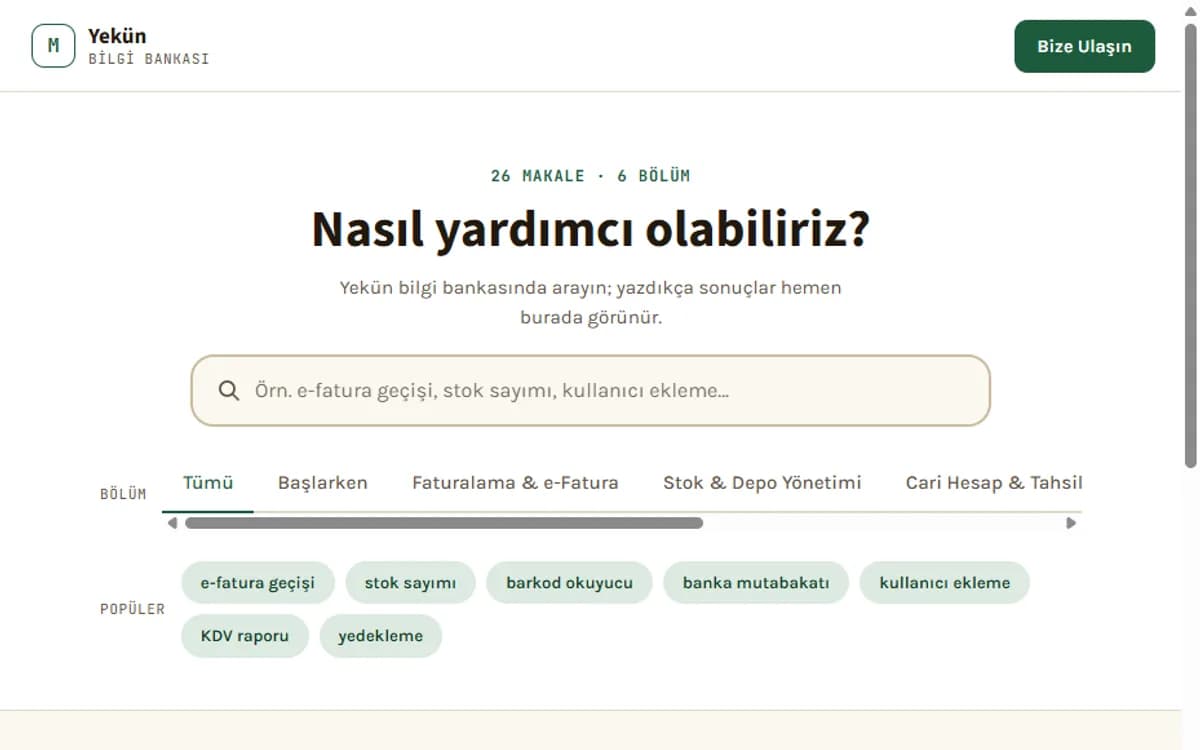1200x750 pixels.
Task: Click the Nasıl yardımcı olabiliriz? heading
Action: tap(590, 229)
